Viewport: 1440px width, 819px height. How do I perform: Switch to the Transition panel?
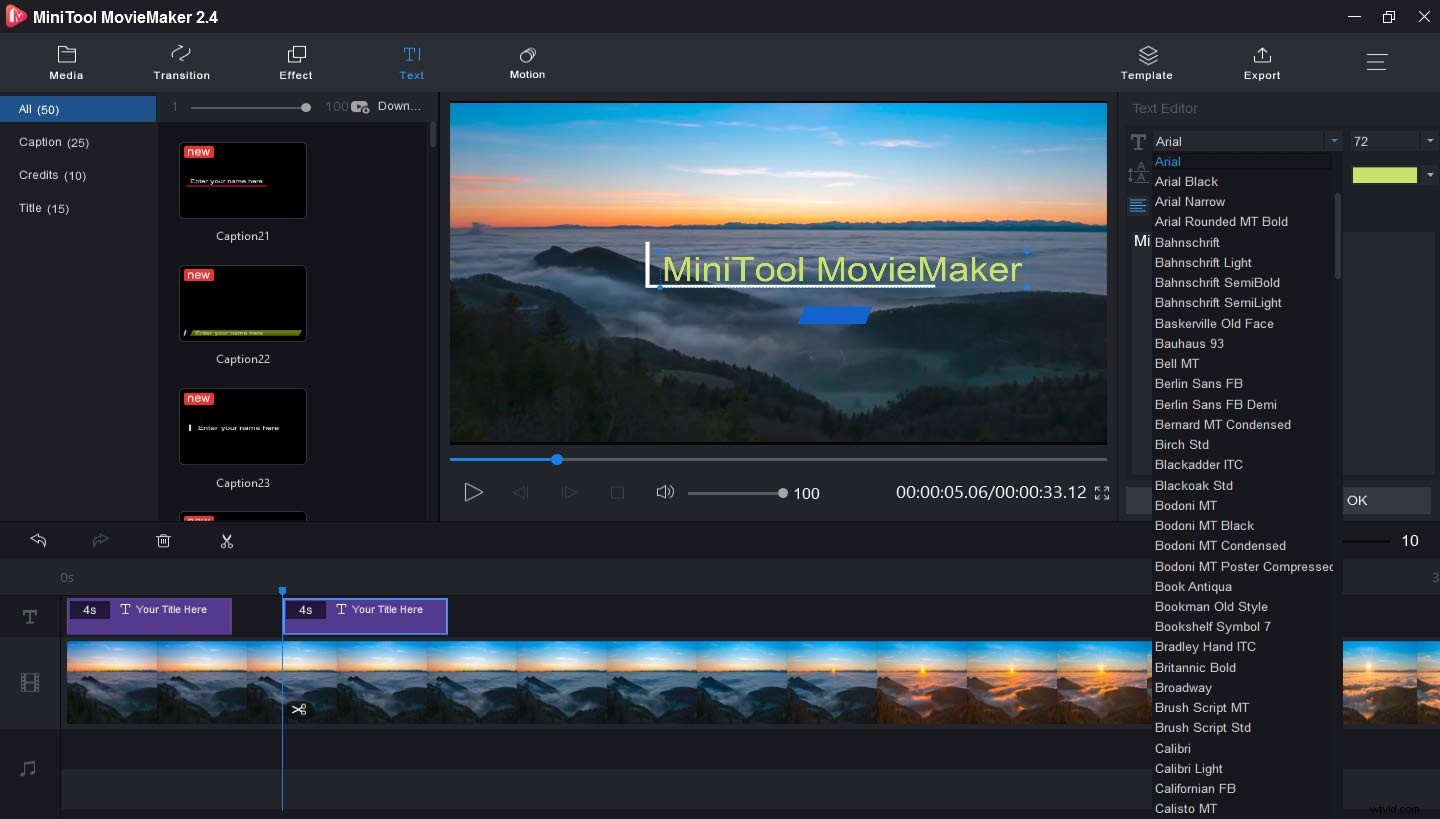181,63
